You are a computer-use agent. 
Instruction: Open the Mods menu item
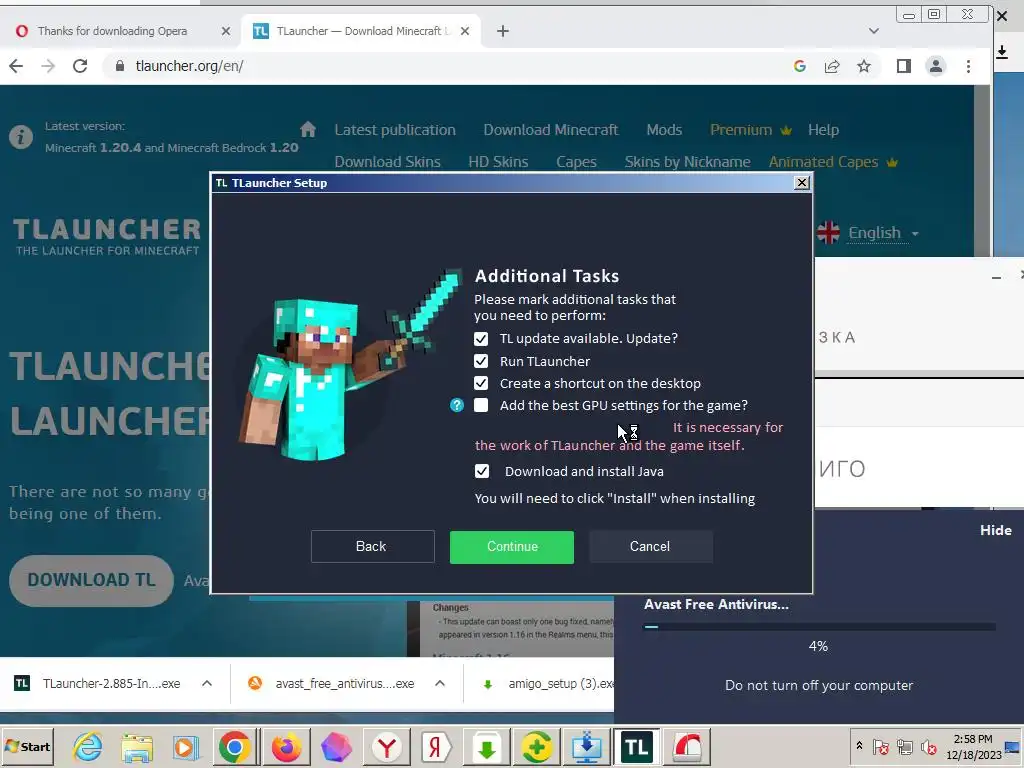(664, 130)
